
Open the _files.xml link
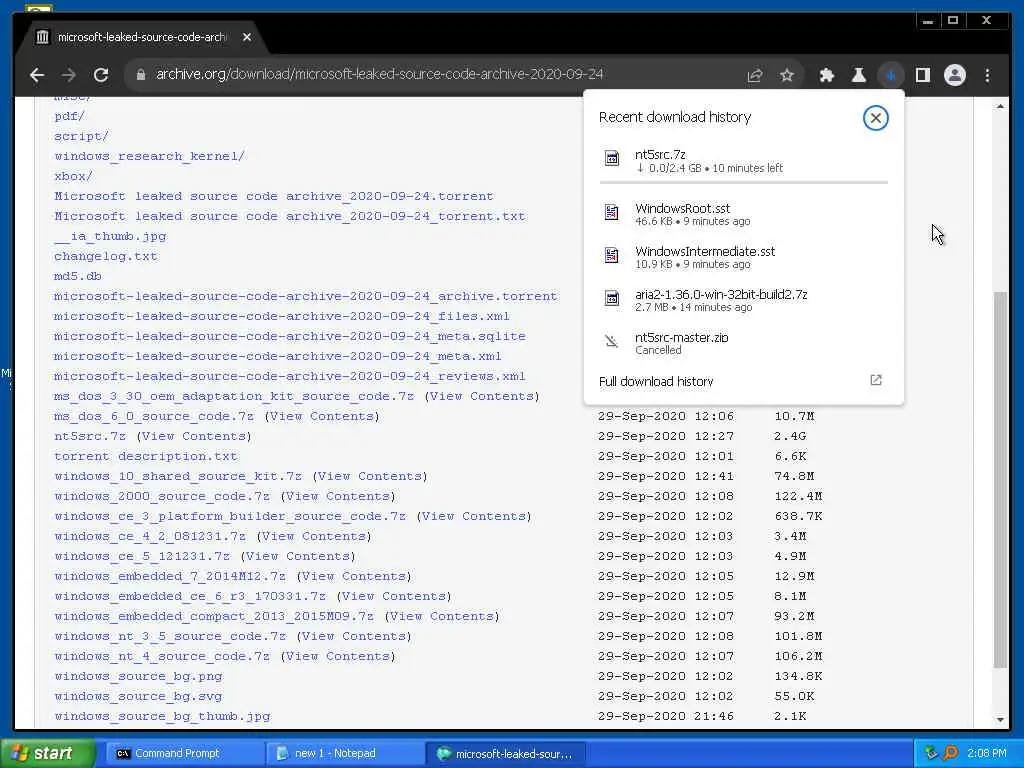click(x=281, y=316)
